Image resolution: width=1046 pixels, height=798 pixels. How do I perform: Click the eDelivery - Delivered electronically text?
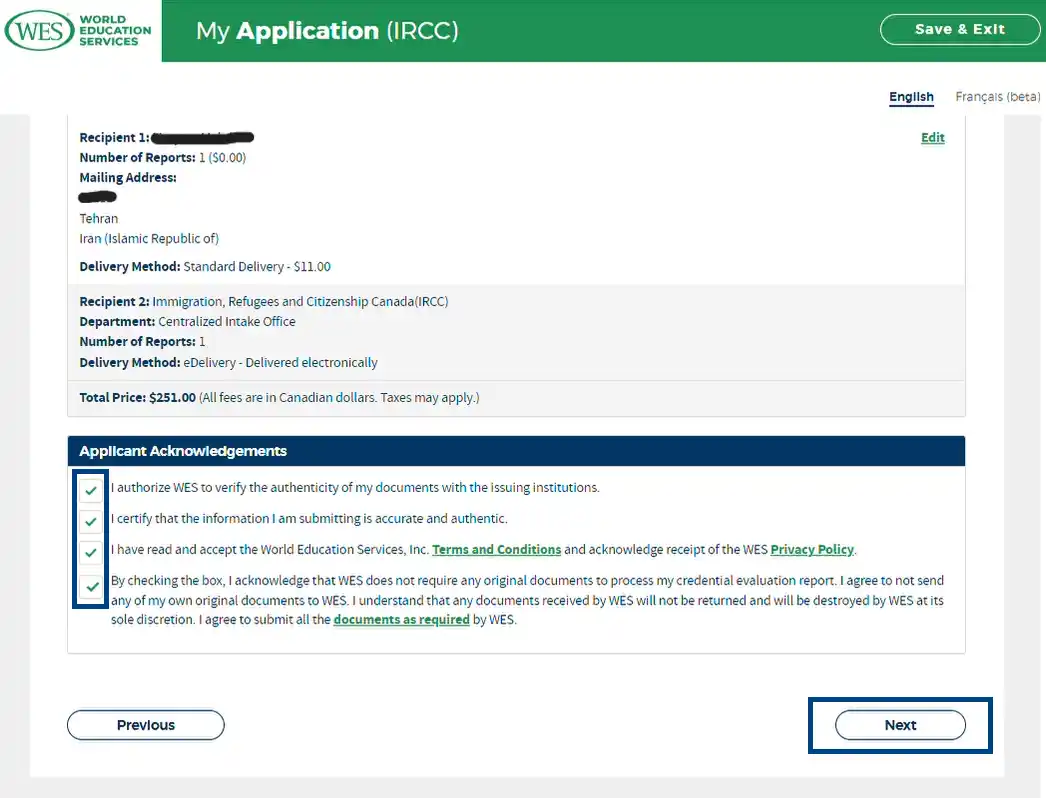click(x=280, y=362)
